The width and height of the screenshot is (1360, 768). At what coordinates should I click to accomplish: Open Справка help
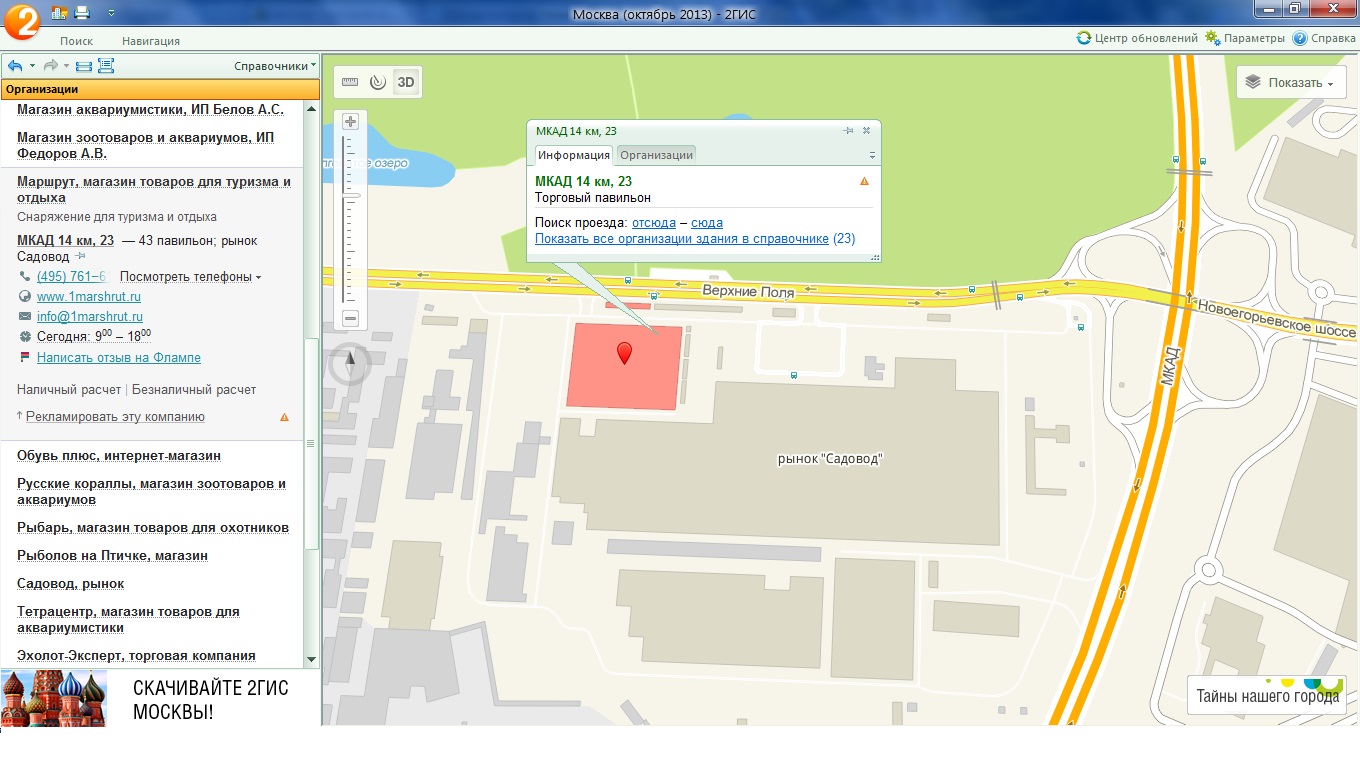1324,38
